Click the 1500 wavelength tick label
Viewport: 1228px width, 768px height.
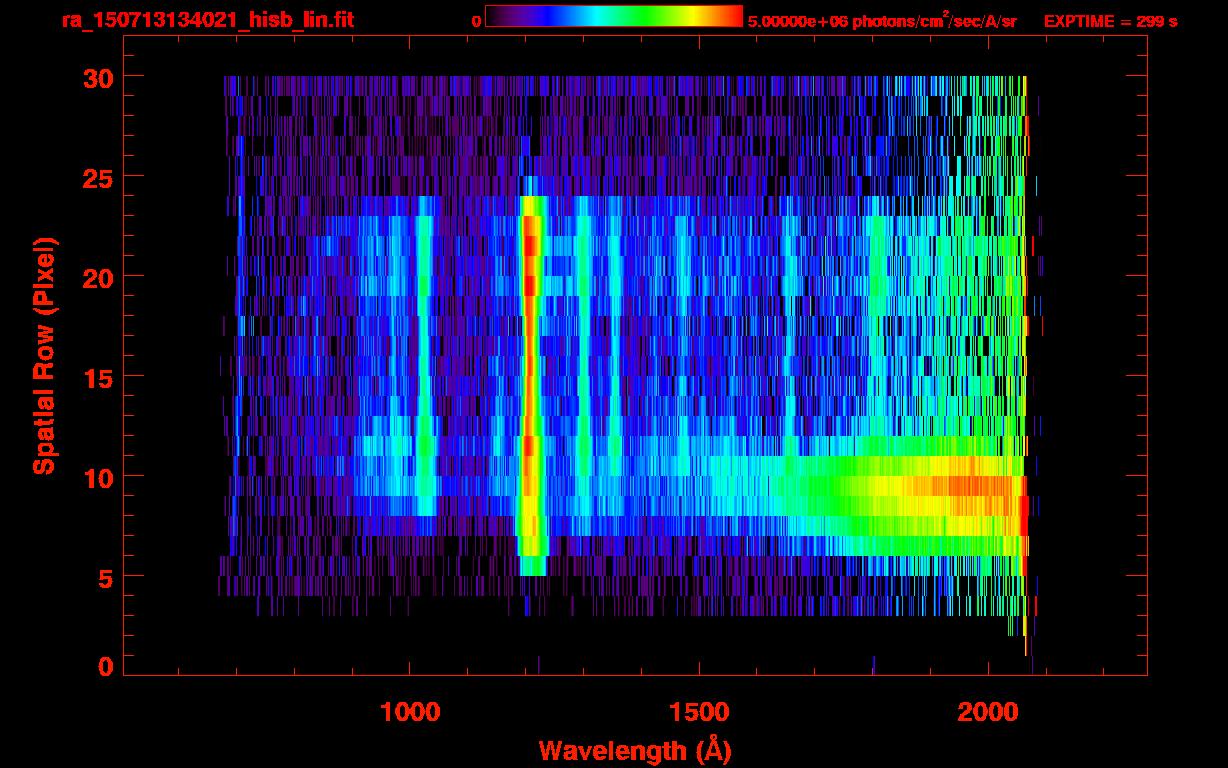tap(698, 713)
